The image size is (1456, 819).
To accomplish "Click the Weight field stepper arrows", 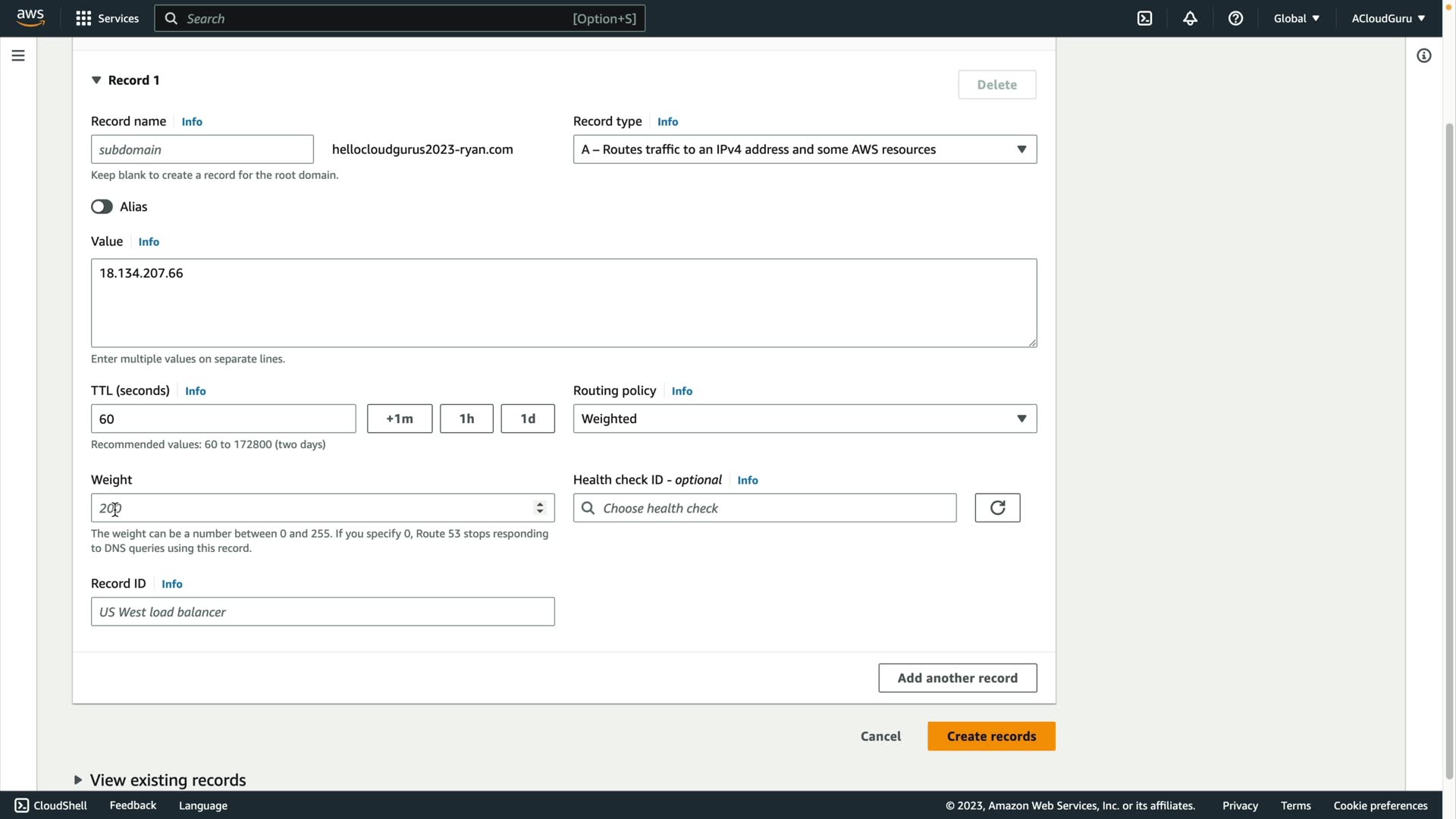I will tap(540, 507).
